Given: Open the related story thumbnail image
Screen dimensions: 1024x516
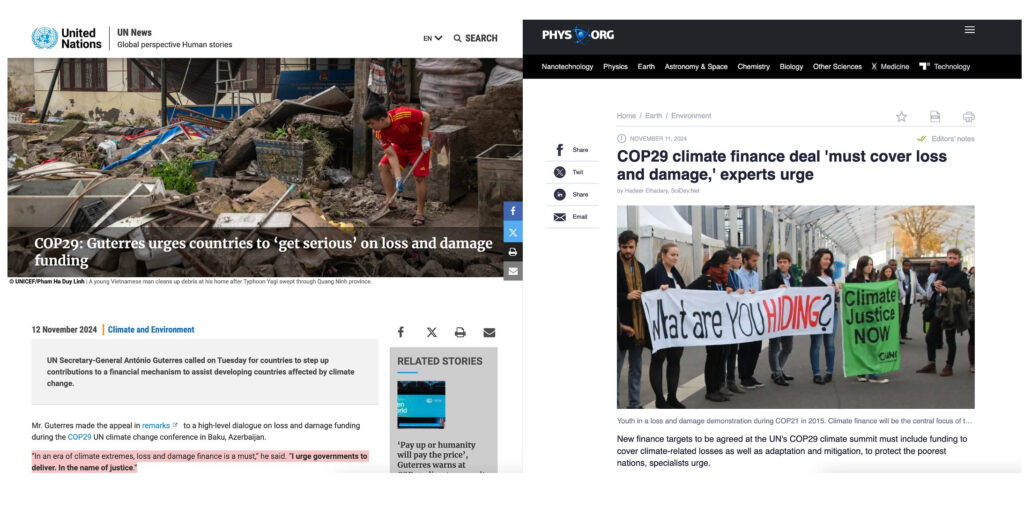Looking at the screenshot, I should pyautogui.click(x=421, y=405).
